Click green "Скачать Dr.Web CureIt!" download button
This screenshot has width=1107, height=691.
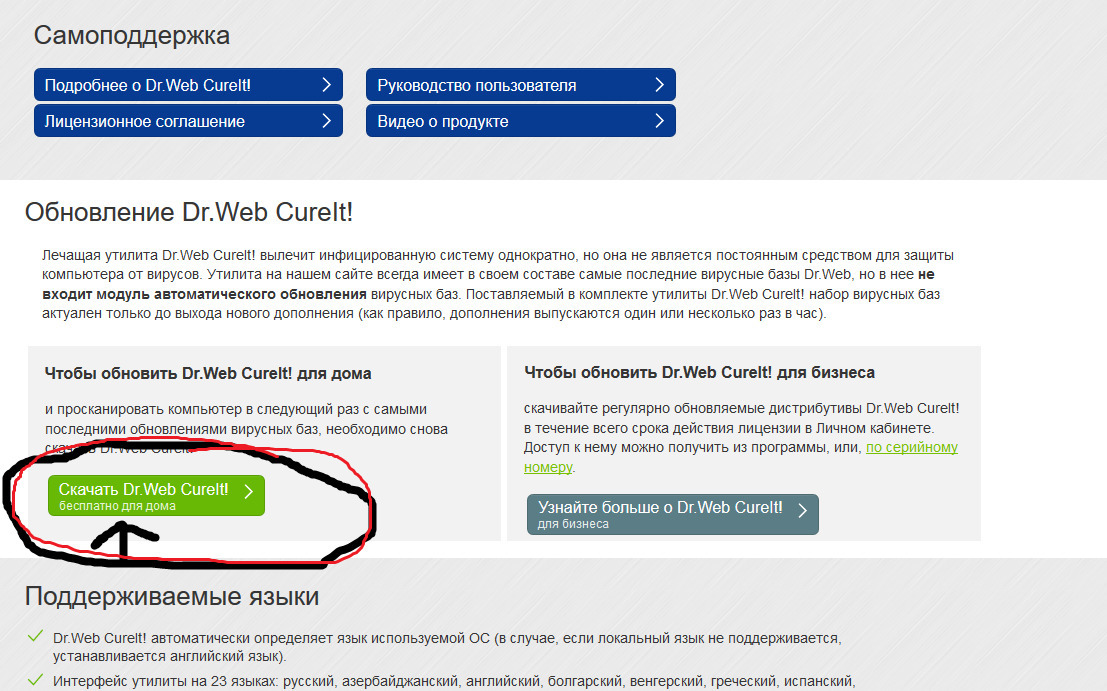pyautogui.click(x=156, y=495)
